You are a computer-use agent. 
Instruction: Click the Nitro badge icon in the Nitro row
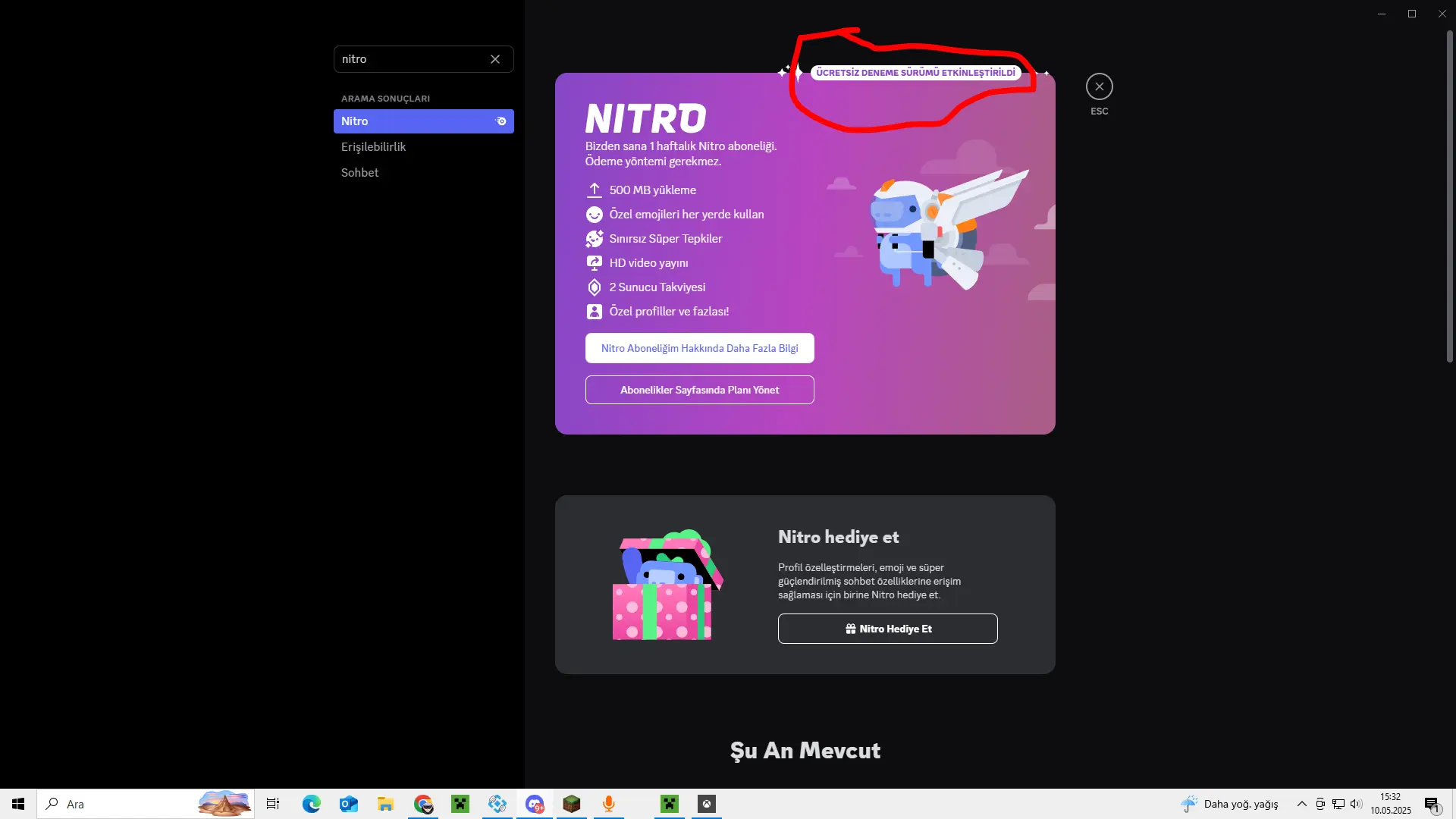tap(500, 121)
